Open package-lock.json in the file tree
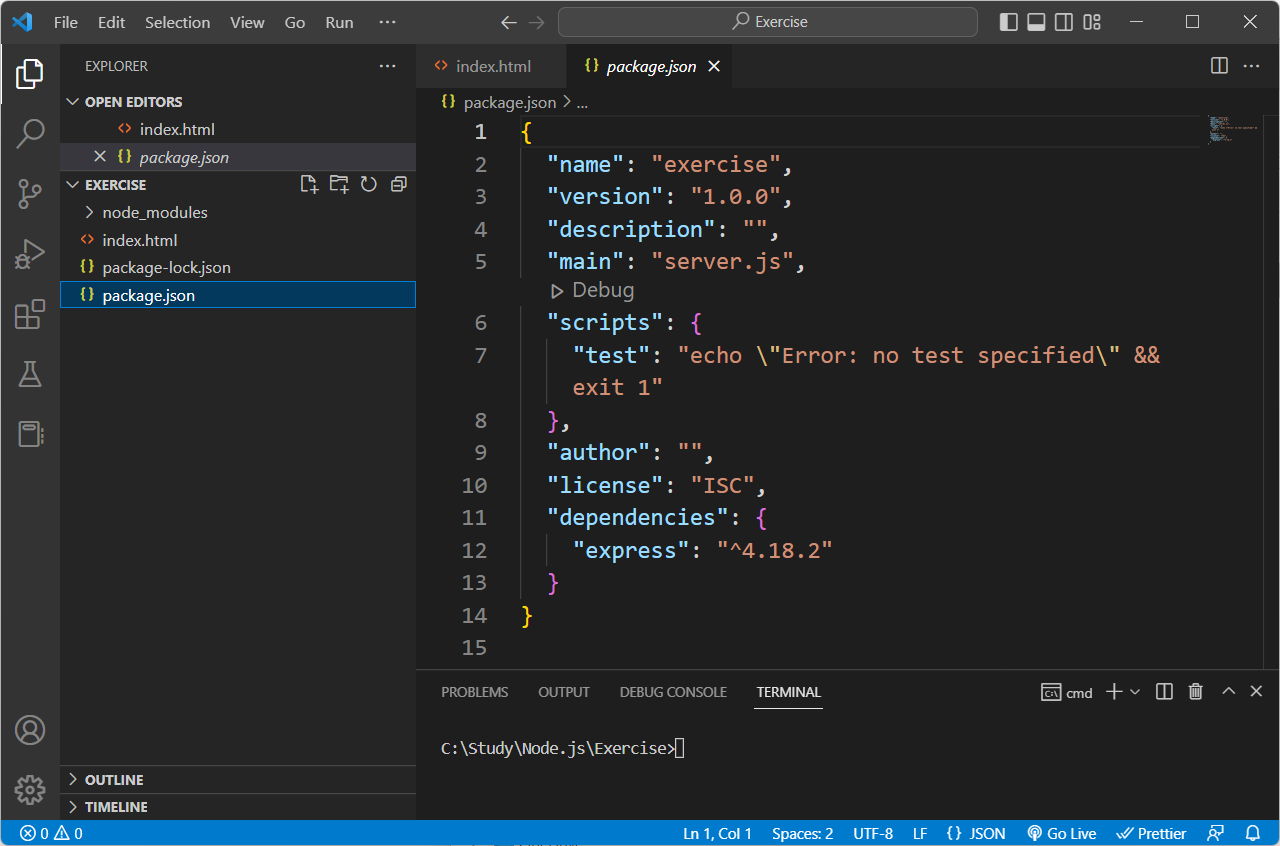The width and height of the screenshot is (1280, 846). coord(237,267)
